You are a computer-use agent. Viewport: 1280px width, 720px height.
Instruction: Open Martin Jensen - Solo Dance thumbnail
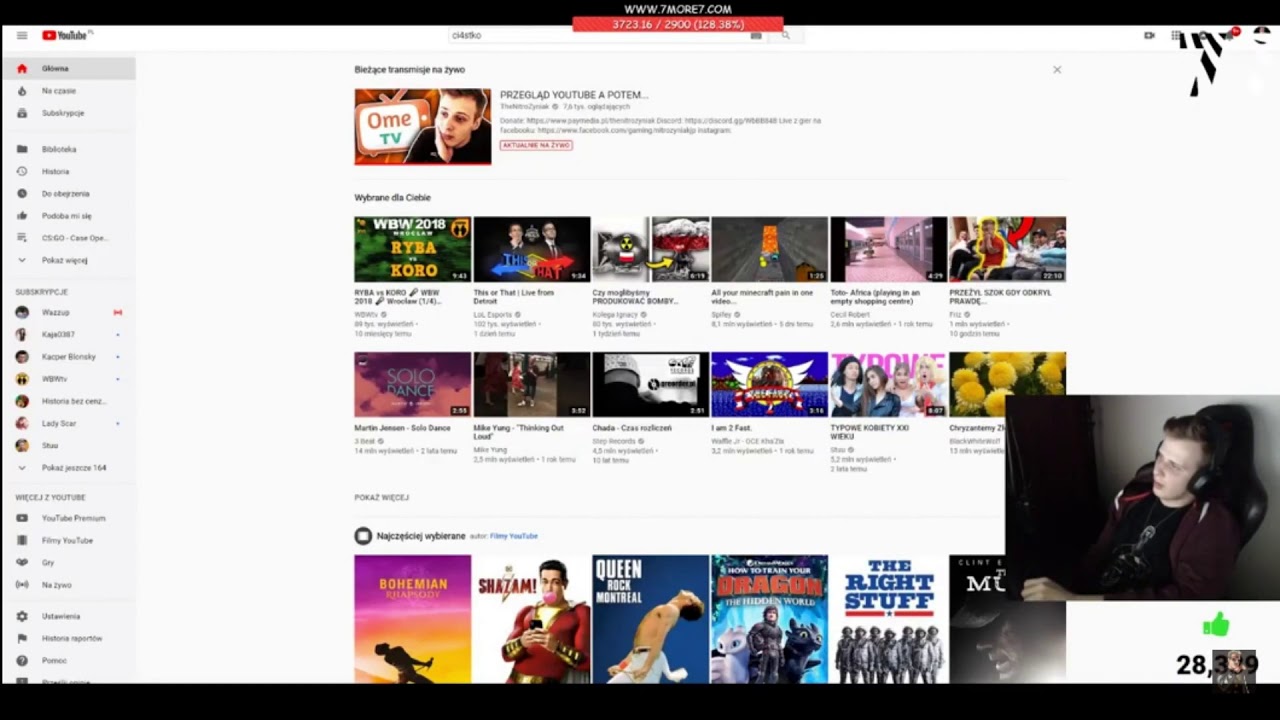coord(412,384)
